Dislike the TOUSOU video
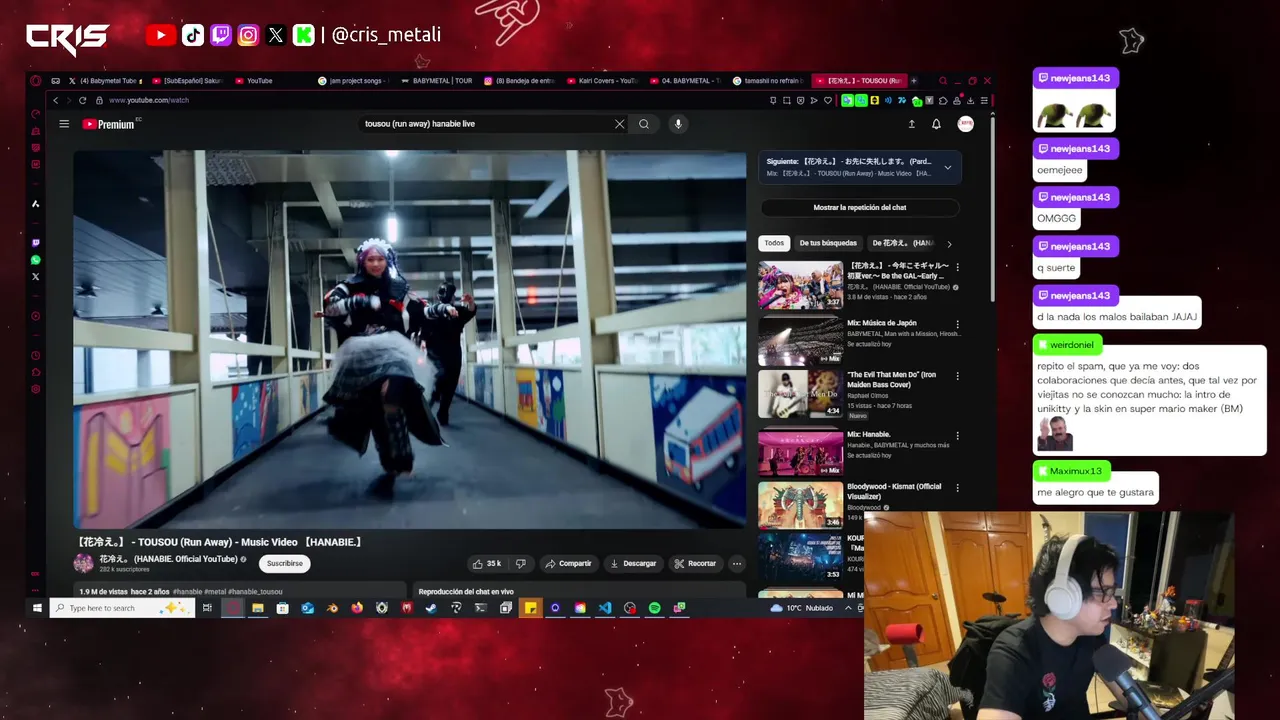 coord(520,563)
